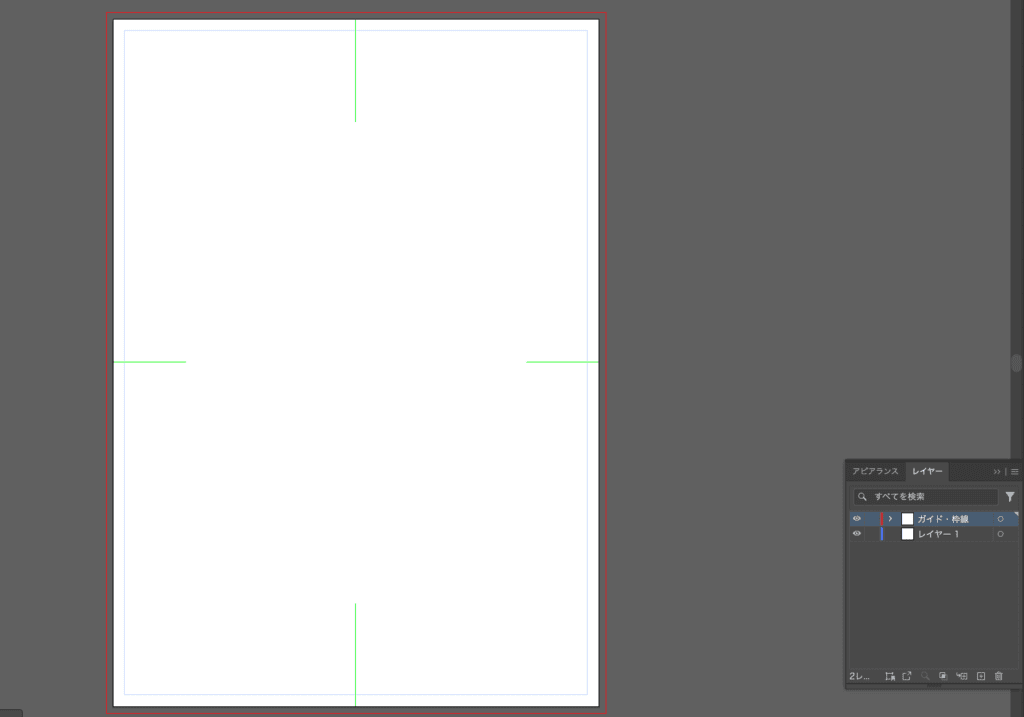Click the artboard icon in Layers panel footer
This screenshot has width=1024, height=717.
click(890, 676)
